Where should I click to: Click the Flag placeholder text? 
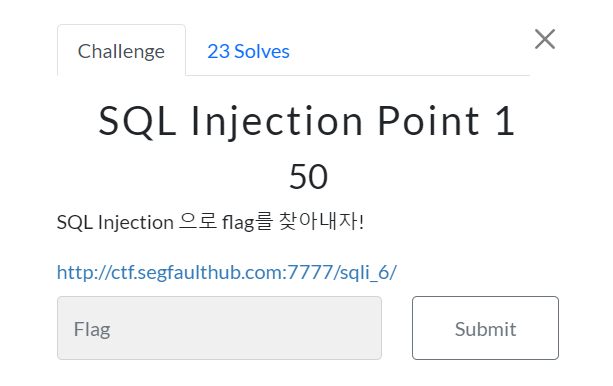[x=92, y=329]
